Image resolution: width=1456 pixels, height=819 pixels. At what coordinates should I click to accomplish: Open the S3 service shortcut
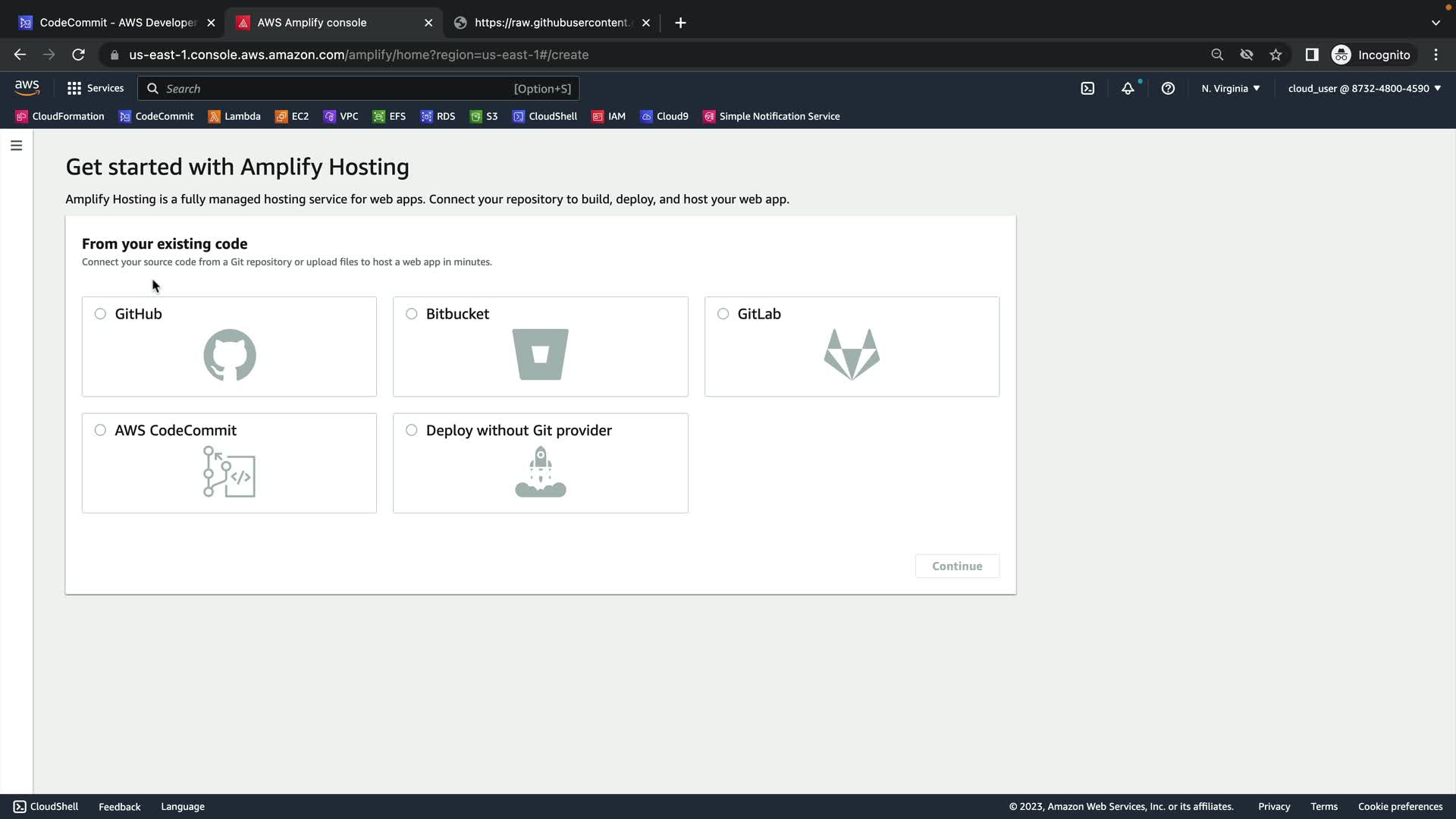tap(484, 116)
